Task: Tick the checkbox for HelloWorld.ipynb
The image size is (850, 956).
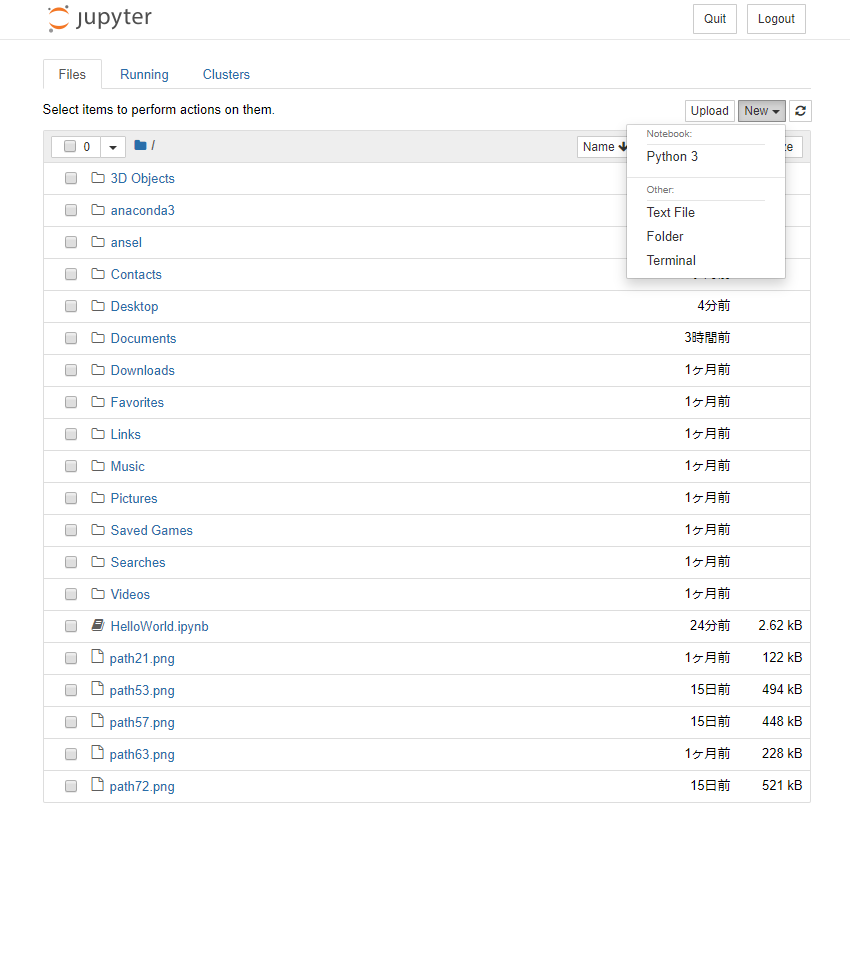Action: click(71, 626)
